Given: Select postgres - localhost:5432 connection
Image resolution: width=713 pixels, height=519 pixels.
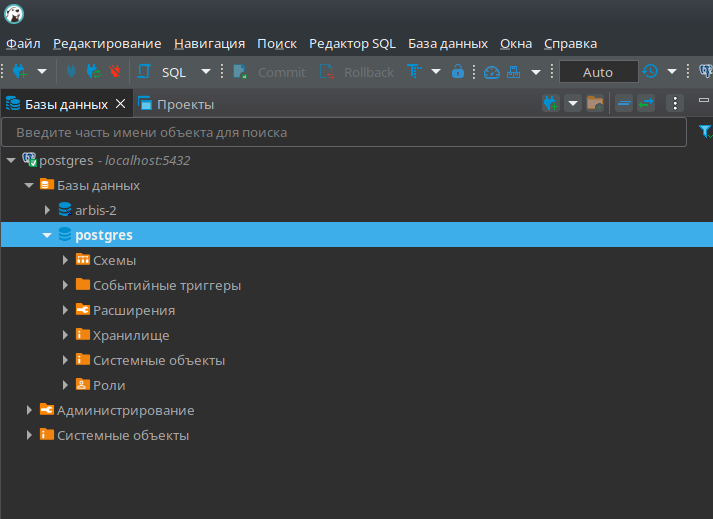Looking at the screenshot, I should (115, 161).
